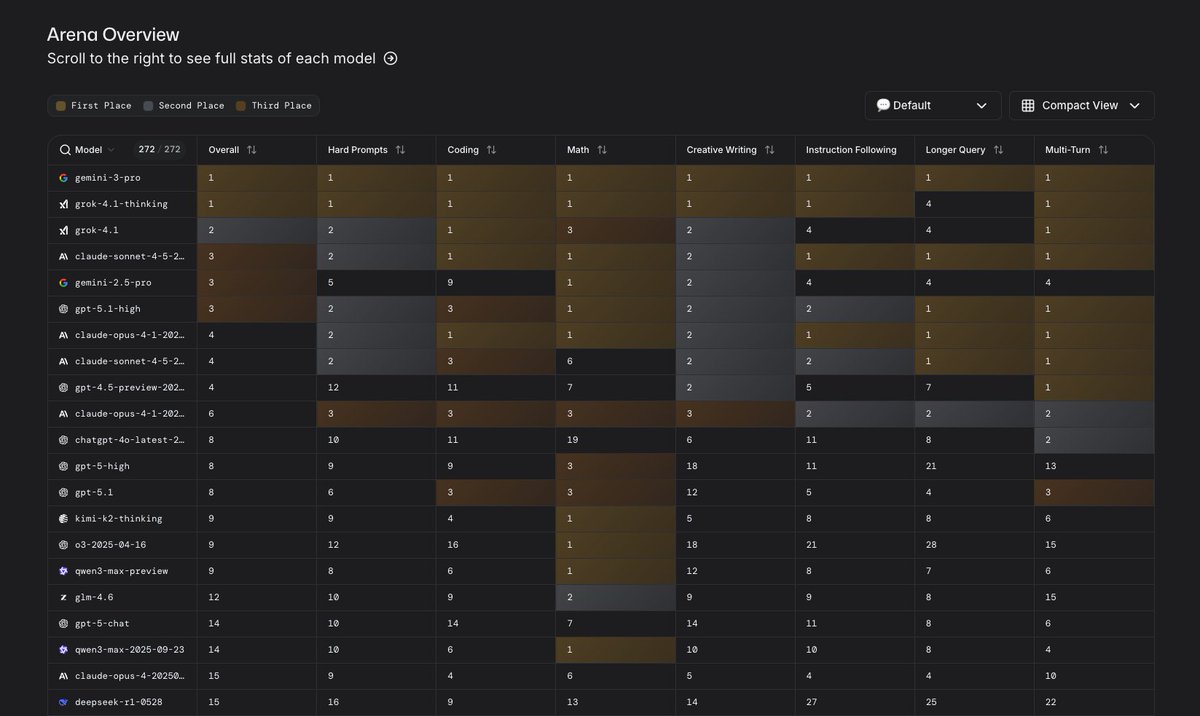Open the Default style dropdown
1200x716 pixels.
pos(930,106)
